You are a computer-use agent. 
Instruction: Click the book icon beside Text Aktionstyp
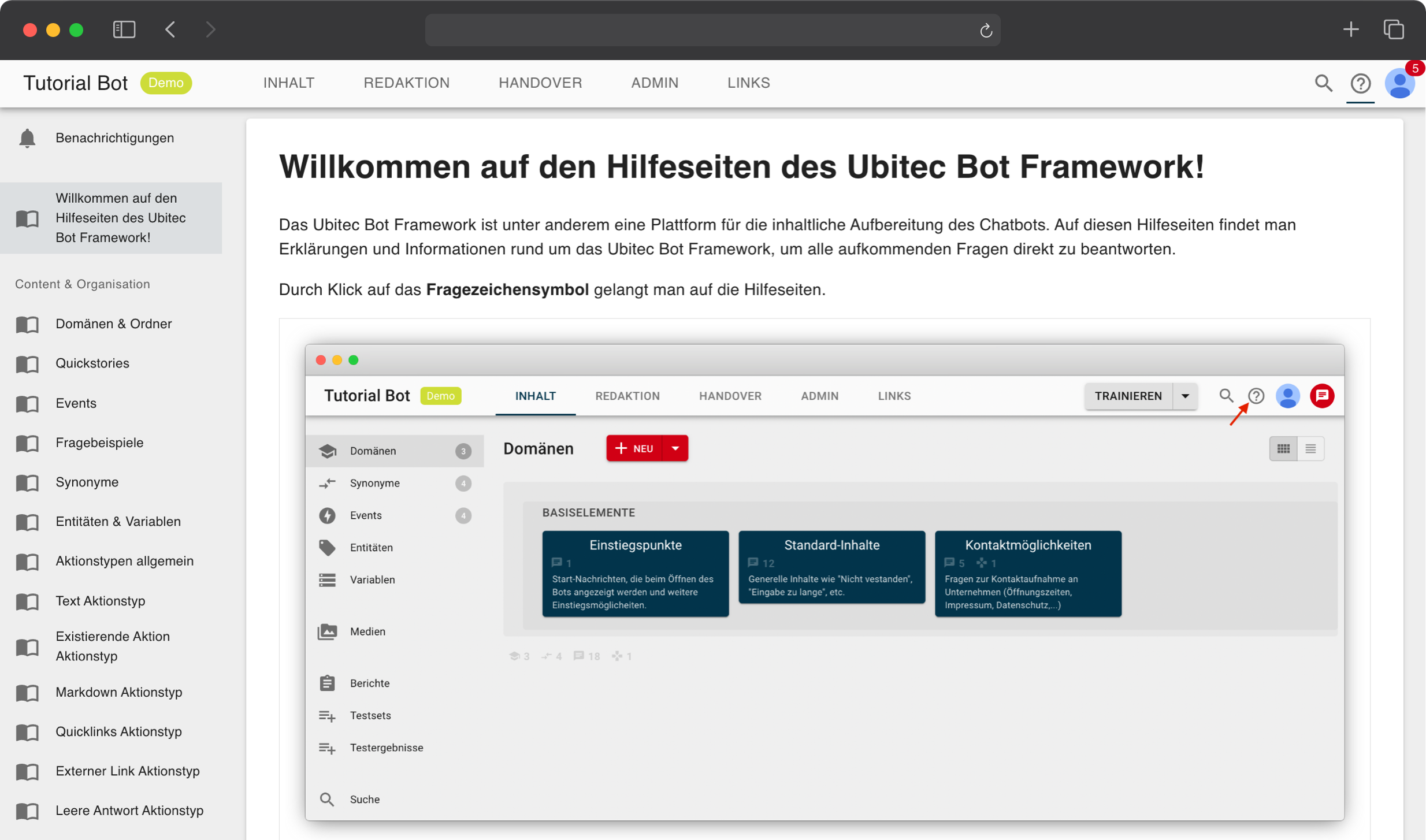pos(27,601)
